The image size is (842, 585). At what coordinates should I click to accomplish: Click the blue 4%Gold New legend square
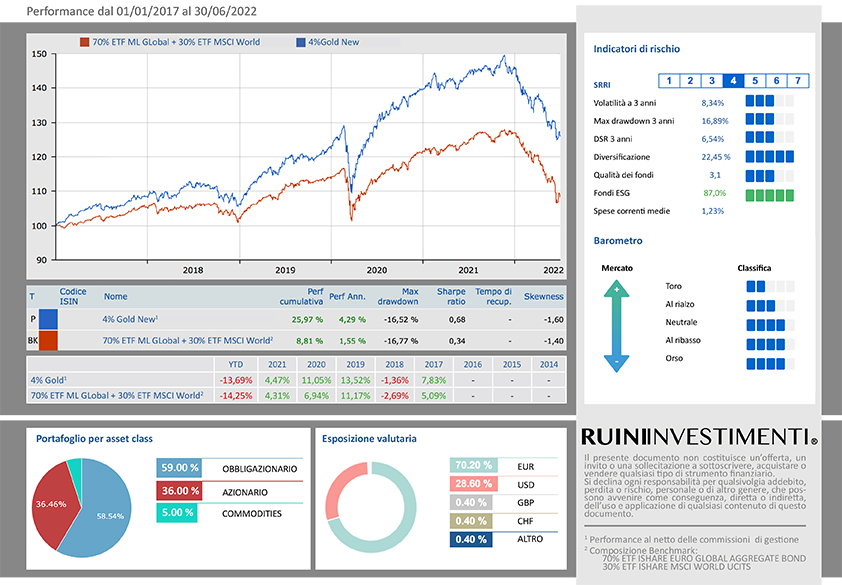[301, 42]
